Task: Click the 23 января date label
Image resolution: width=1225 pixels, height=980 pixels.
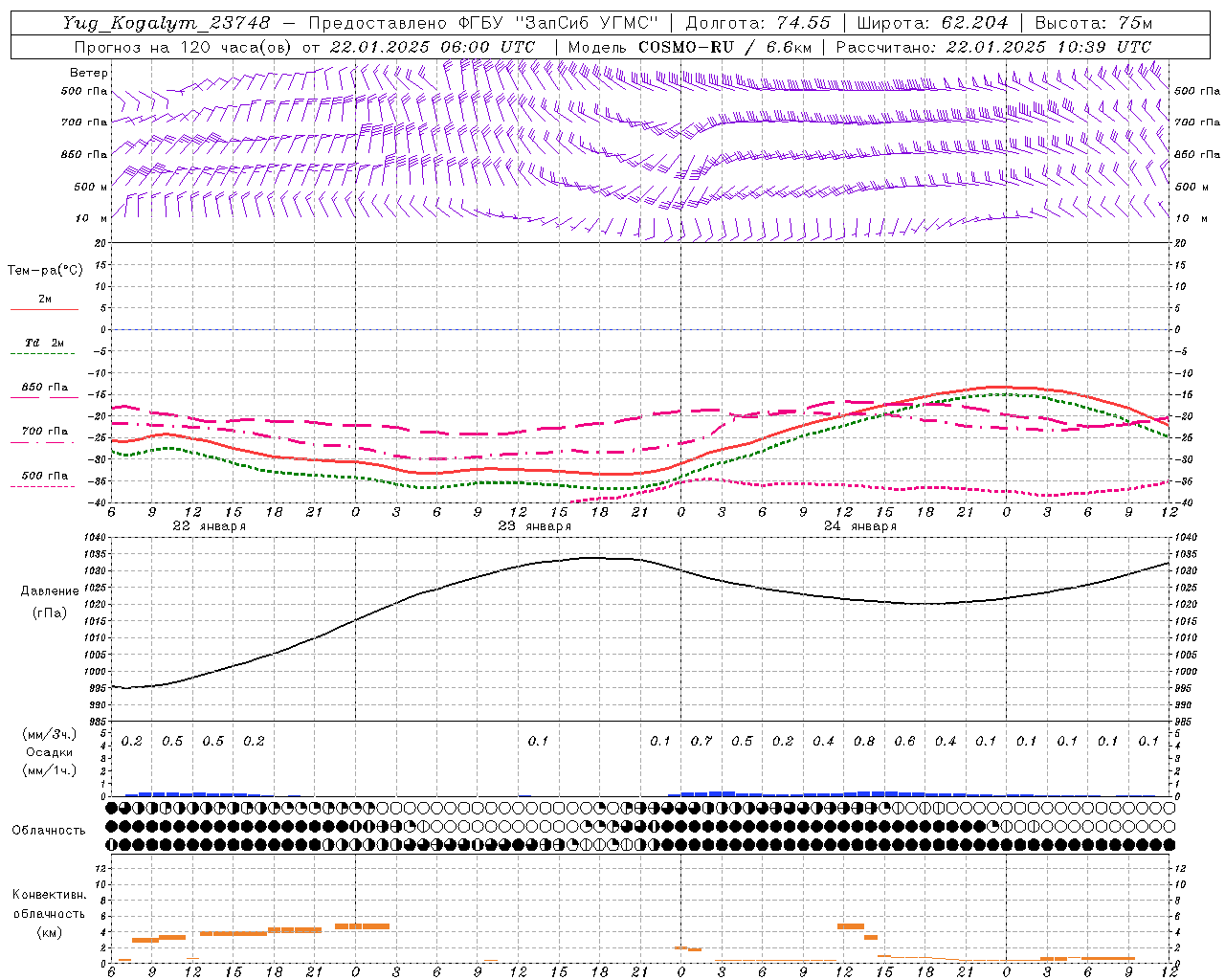Action: 535,526
